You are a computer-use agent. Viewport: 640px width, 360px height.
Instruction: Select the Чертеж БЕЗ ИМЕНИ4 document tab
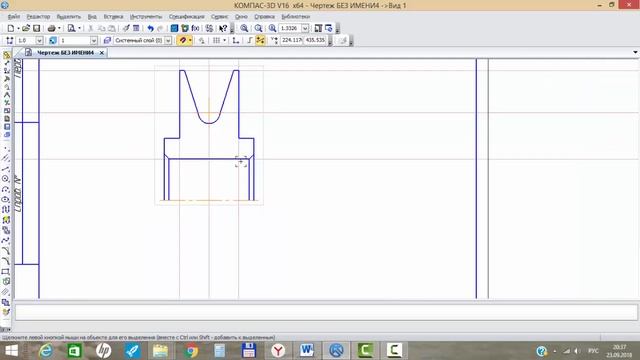65,53
